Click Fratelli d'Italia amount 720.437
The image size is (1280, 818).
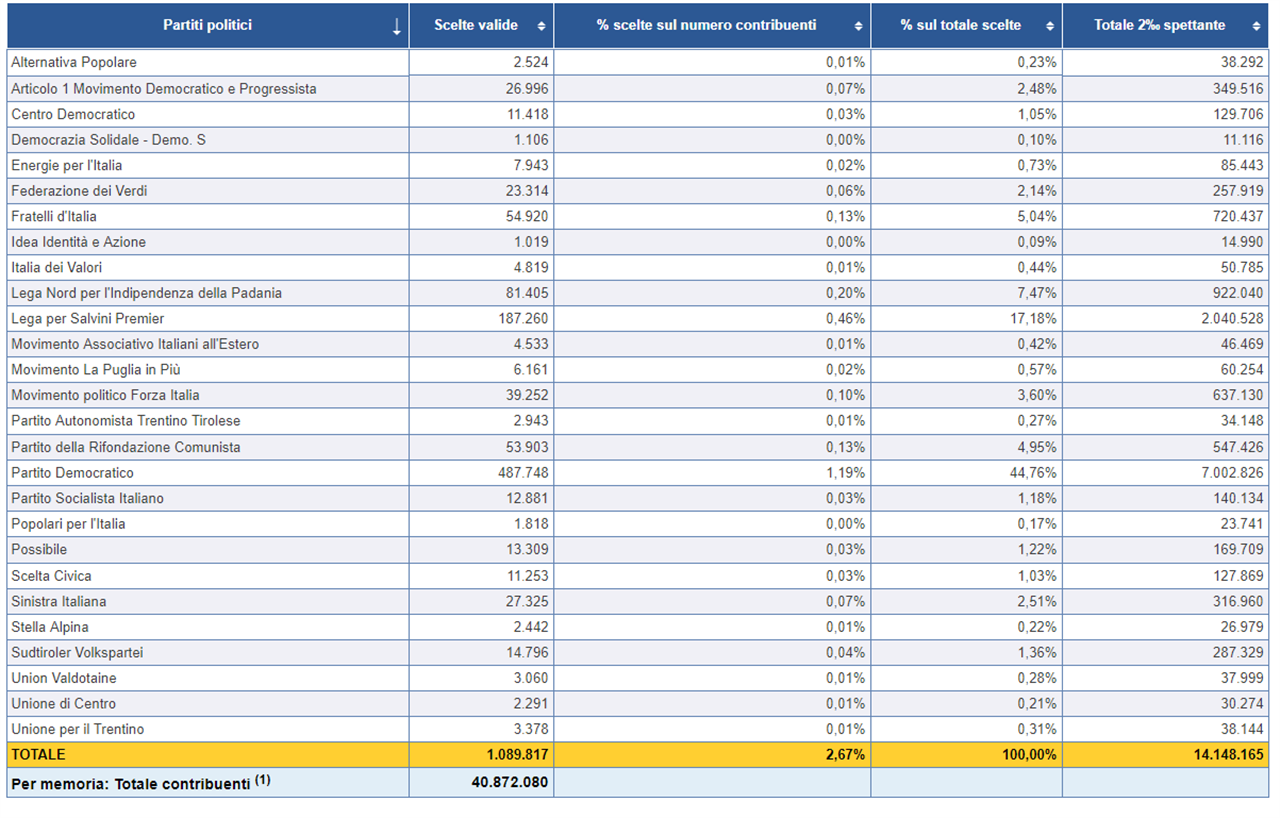click(1238, 216)
